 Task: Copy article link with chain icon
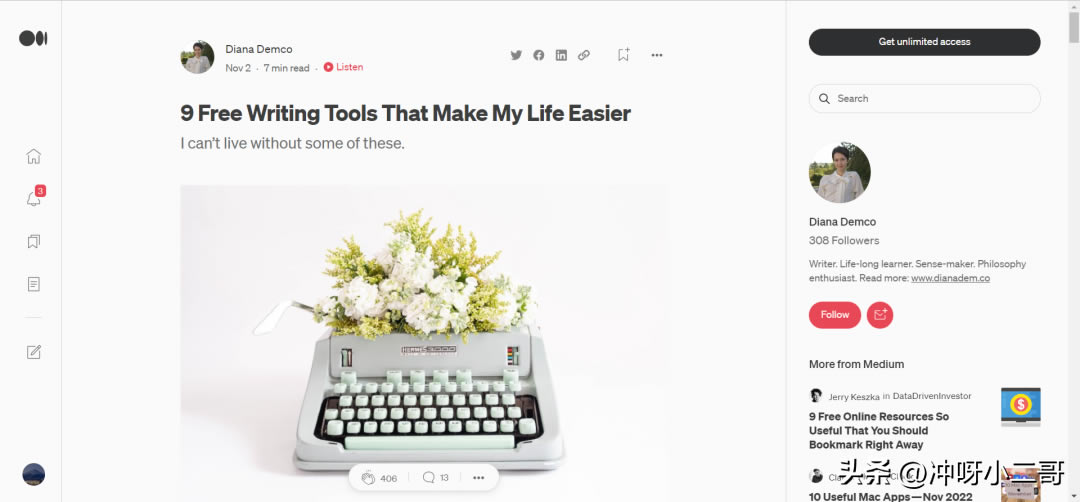583,55
